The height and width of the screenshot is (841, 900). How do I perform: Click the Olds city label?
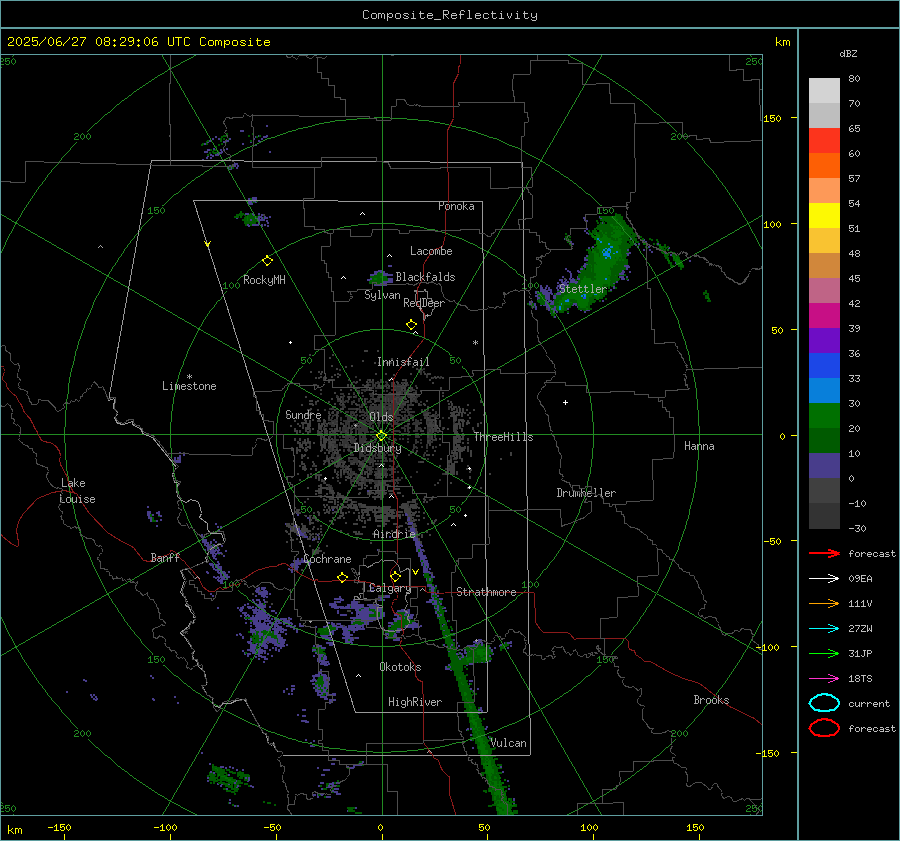coord(381,417)
